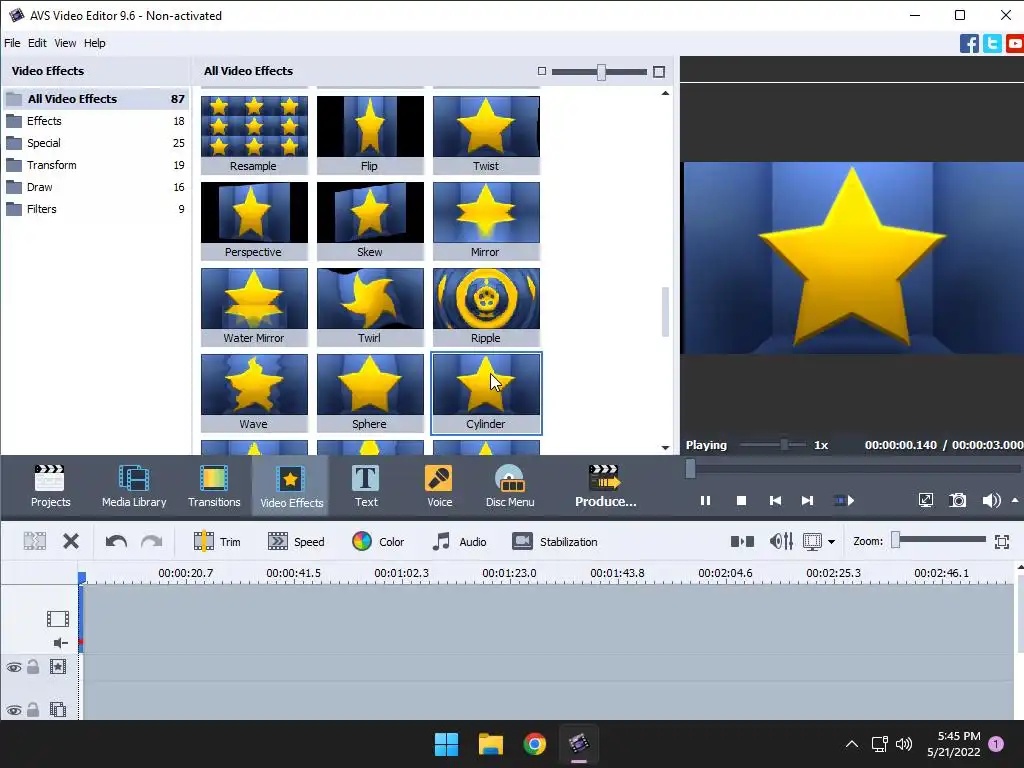
Task: Mute the main video track audio
Action: [60, 643]
